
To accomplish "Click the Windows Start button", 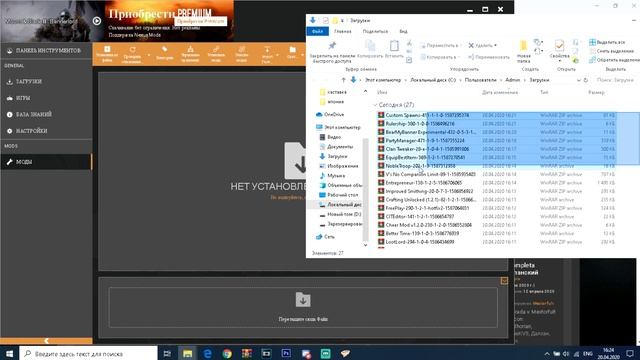I will coord(9,353).
